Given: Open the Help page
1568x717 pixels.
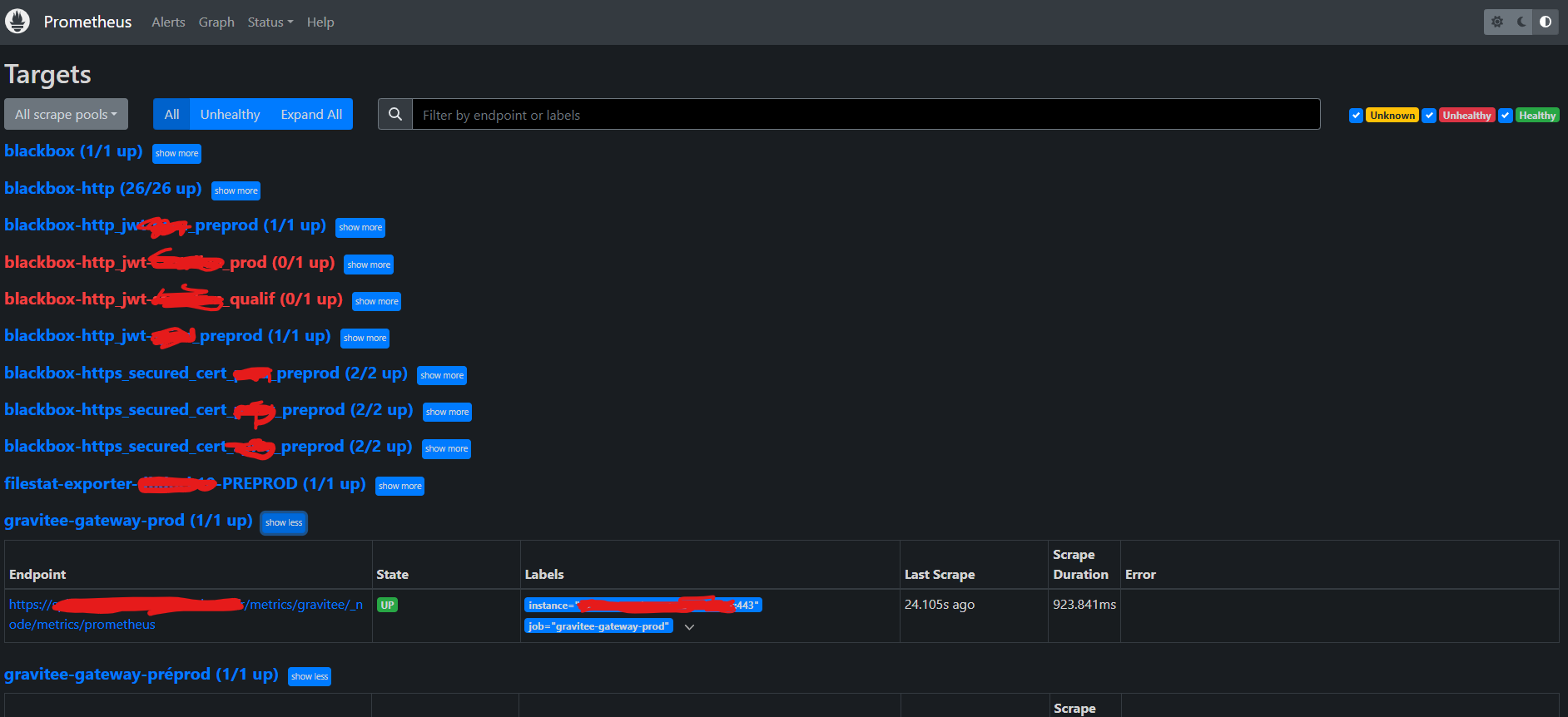Looking at the screenshot, I should click(x=320, y=22).
